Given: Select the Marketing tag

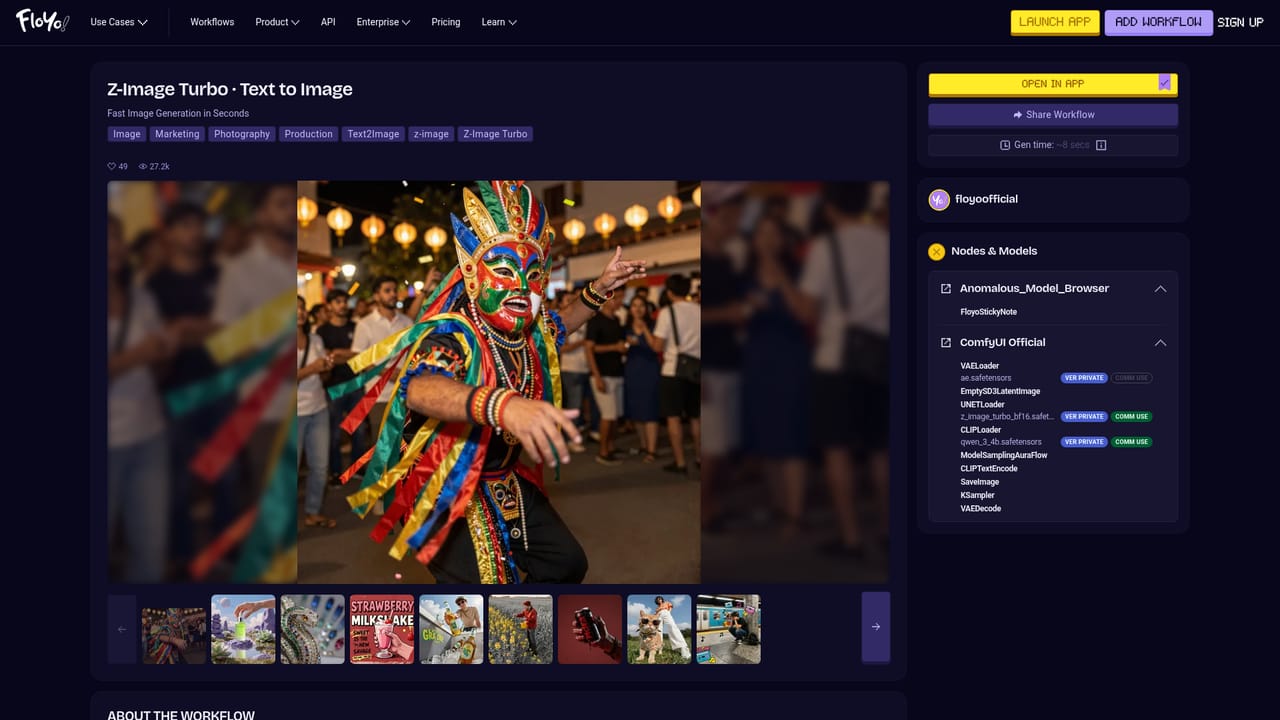Looking at the screenshot, I should click(x=177, y=134).
